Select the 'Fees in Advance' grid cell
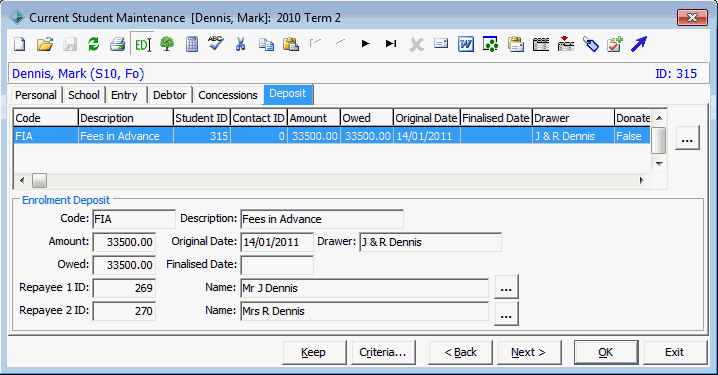The image size is (718, 375). [126, 136]
